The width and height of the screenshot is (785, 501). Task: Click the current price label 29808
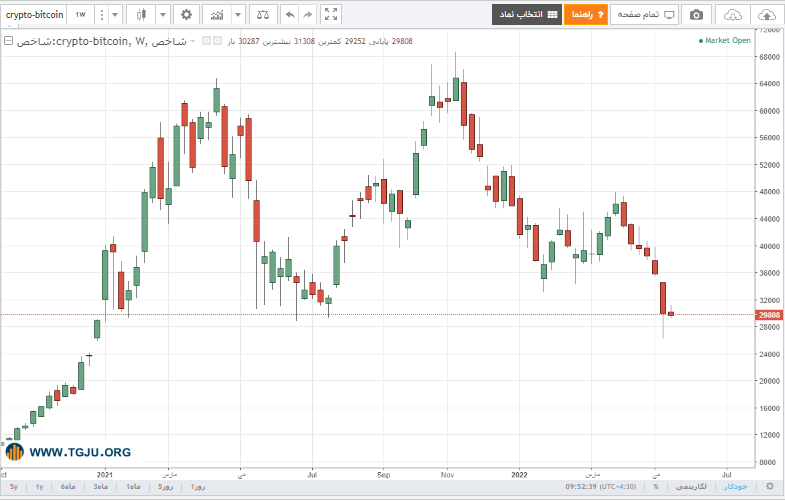(x=768, y=315)
